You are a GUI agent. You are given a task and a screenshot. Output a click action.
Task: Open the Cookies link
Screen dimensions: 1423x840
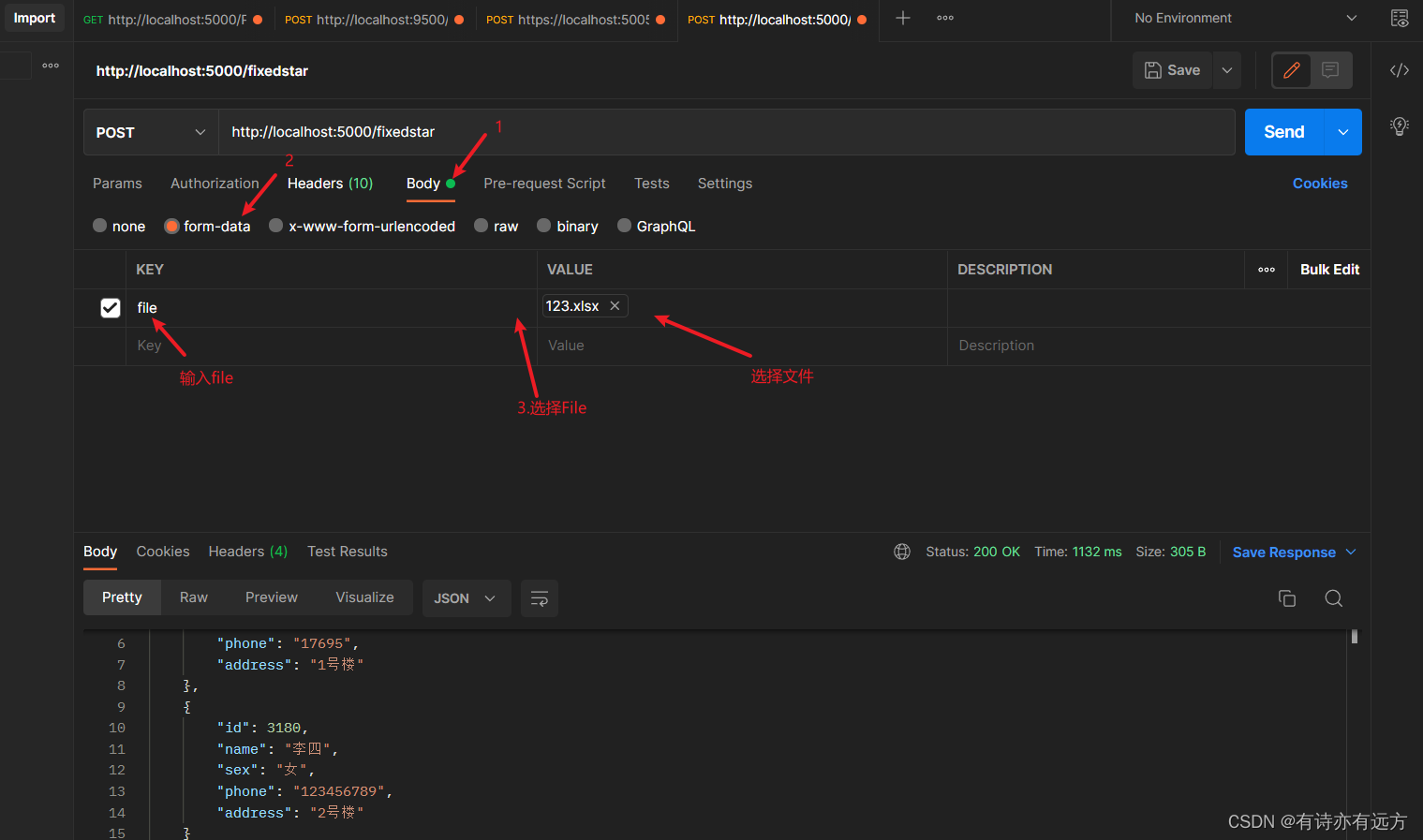[1320, 184]
